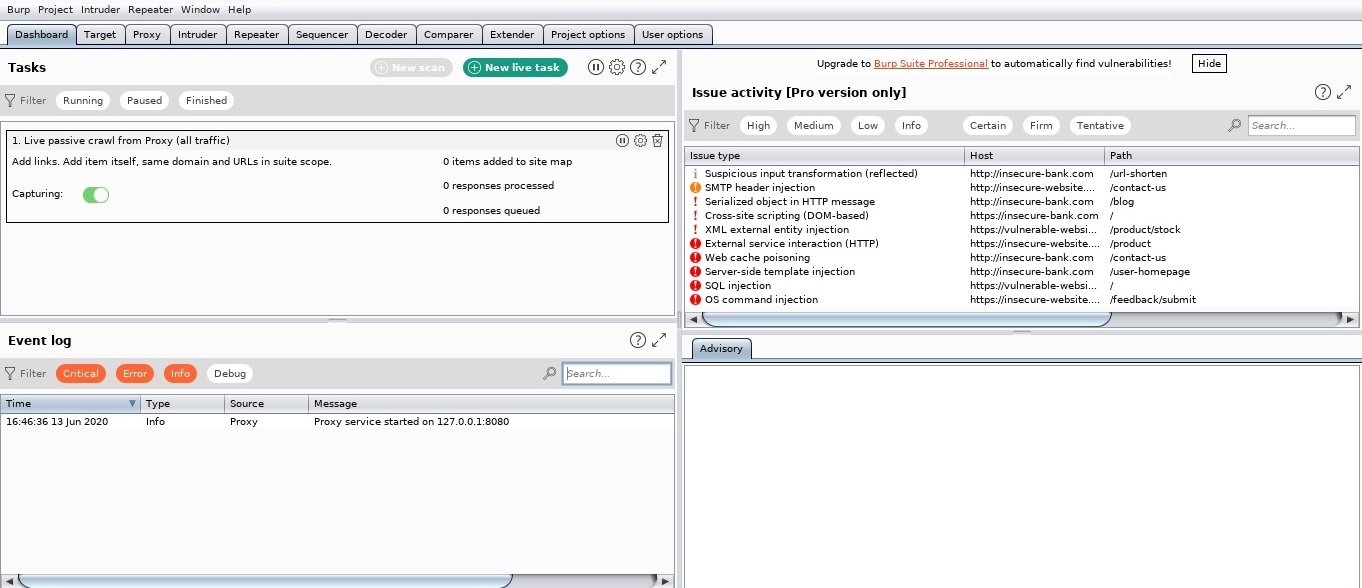1362x588 pixels.
Task: Open task settings gear in the Tasks header
Action: point(617,67)
